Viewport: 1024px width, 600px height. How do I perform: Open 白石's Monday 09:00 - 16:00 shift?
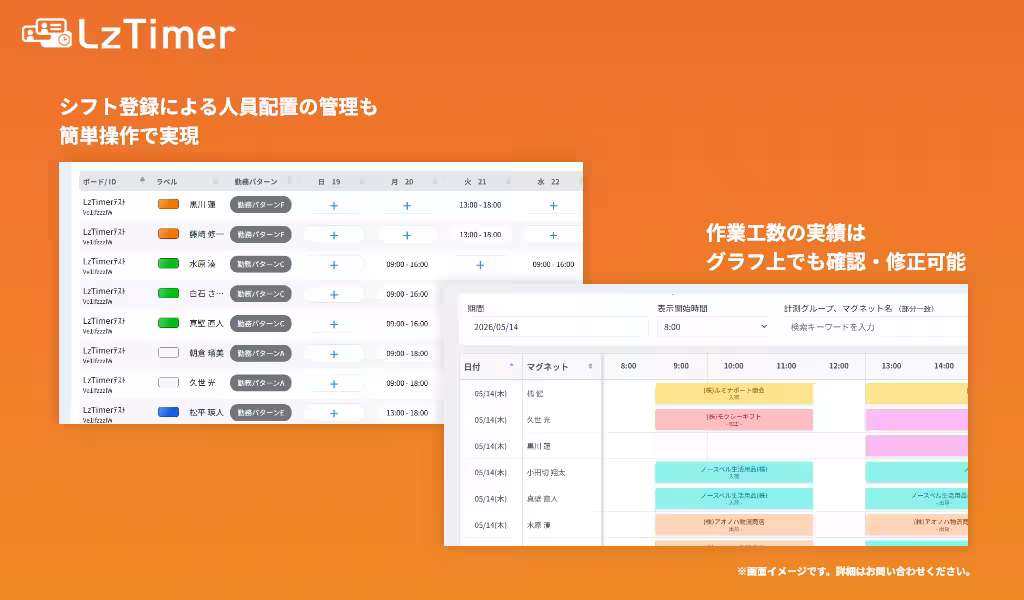tap(407, 294)
